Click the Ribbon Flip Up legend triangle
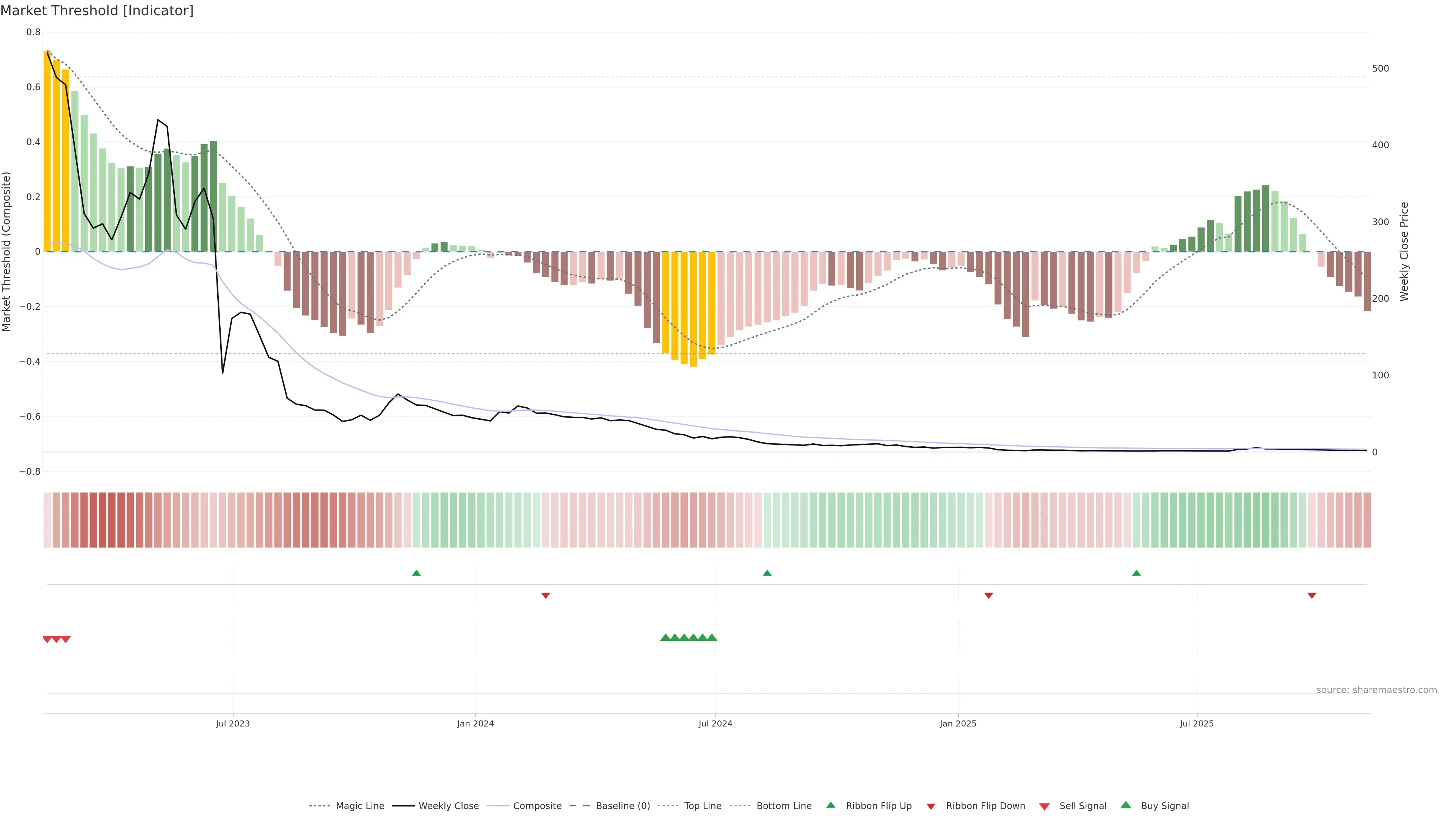Image resolution: width=1456 pixels, height=819 pixels. [x=830, y=805]
